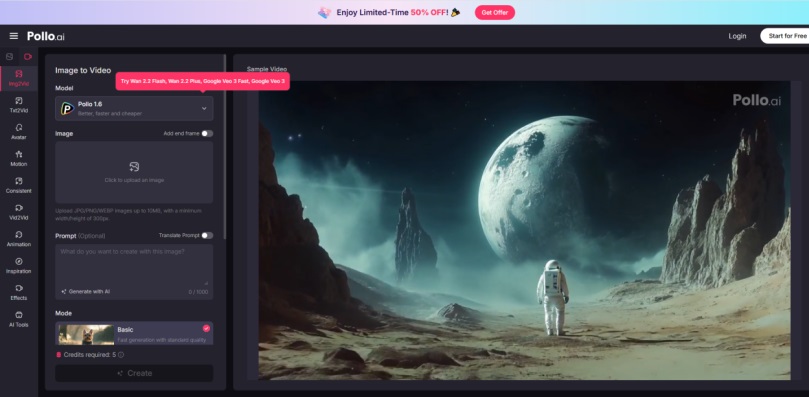Open the hamburger menu icon
Screen dimensions: 809x397
(x=14, y=36)
